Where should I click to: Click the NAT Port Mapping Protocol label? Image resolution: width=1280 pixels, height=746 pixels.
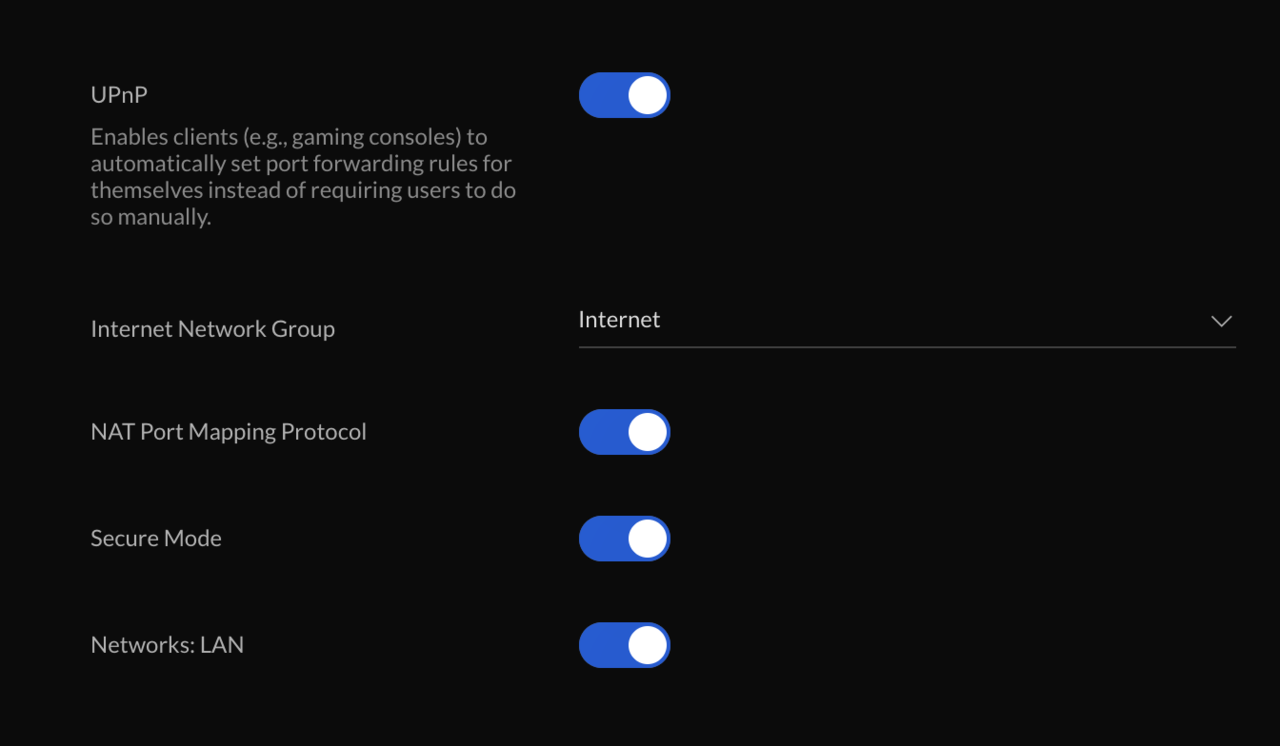click(x=228, y=432)
